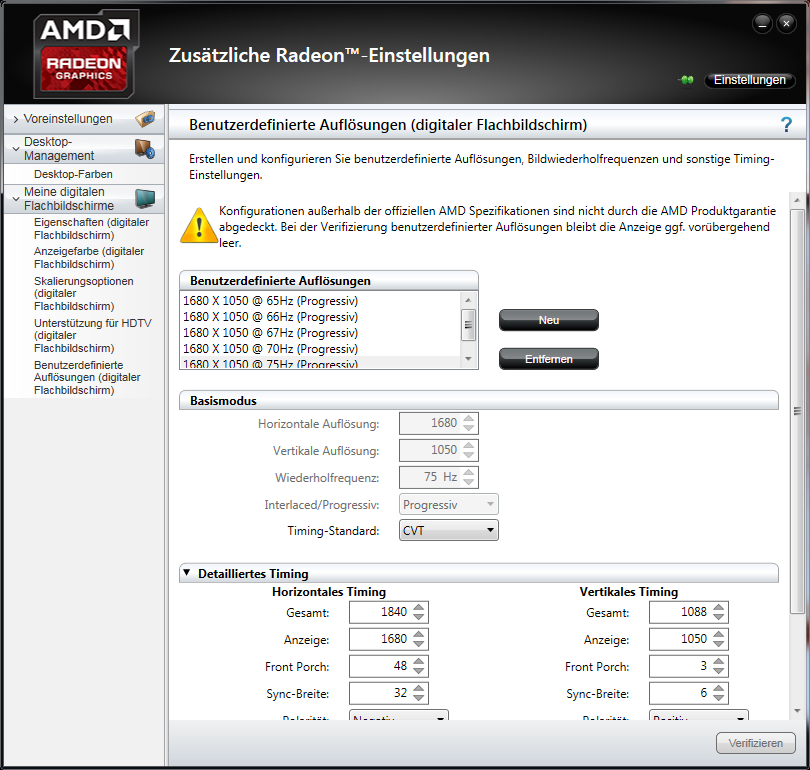
Task: Increase horizontal Front Porch value 48
Action: tap(418, 661)
